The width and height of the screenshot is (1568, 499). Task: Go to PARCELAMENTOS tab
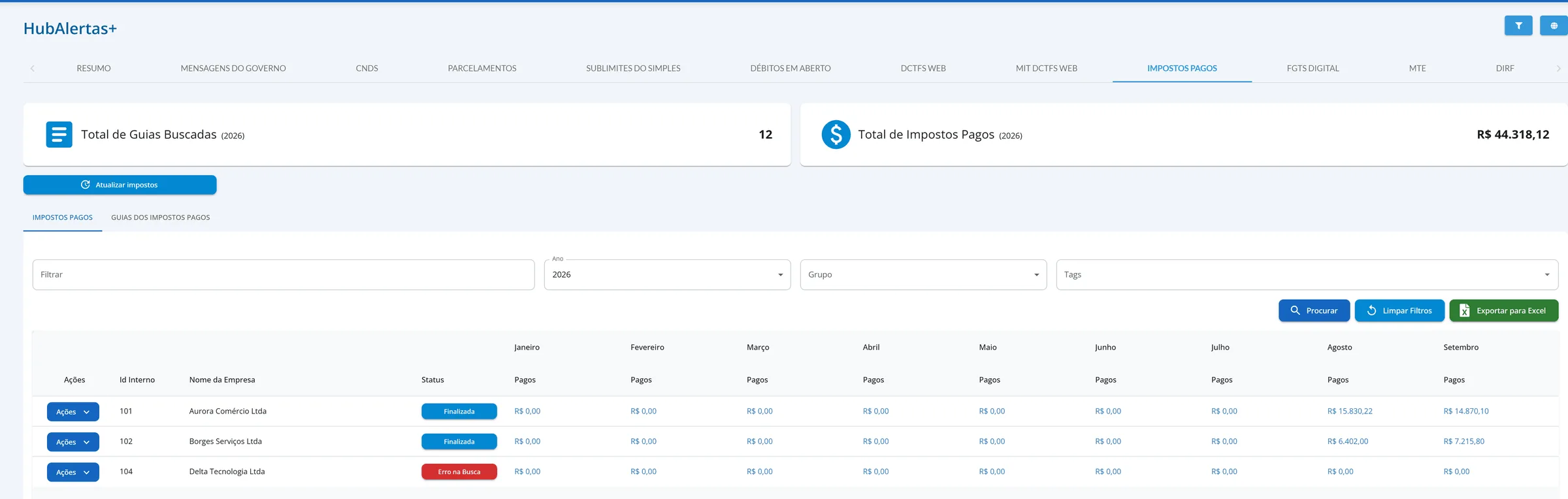tap(482, 68)
